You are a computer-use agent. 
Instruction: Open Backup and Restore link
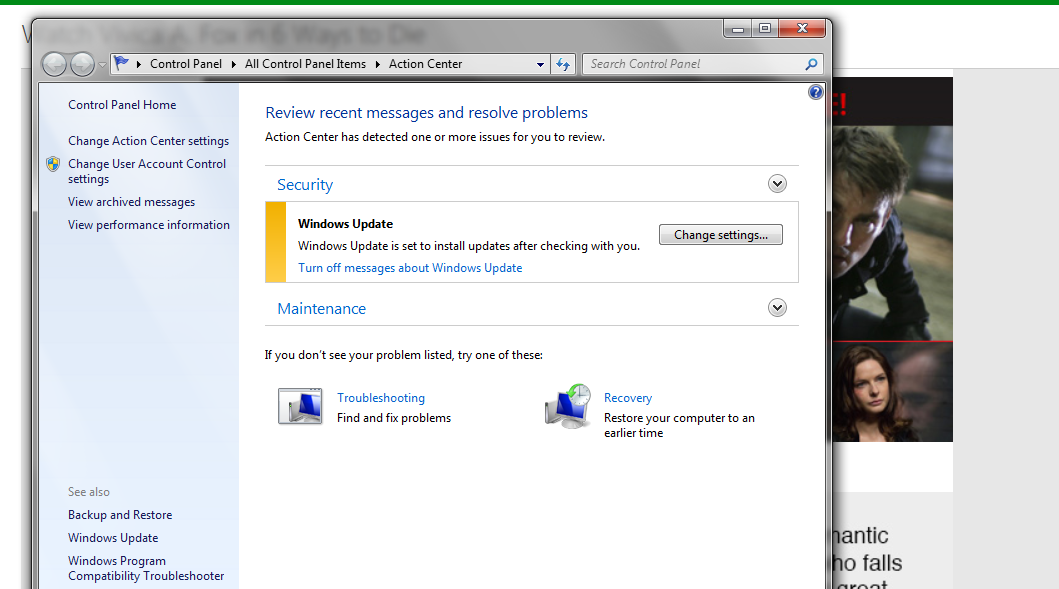click(120, 515)
